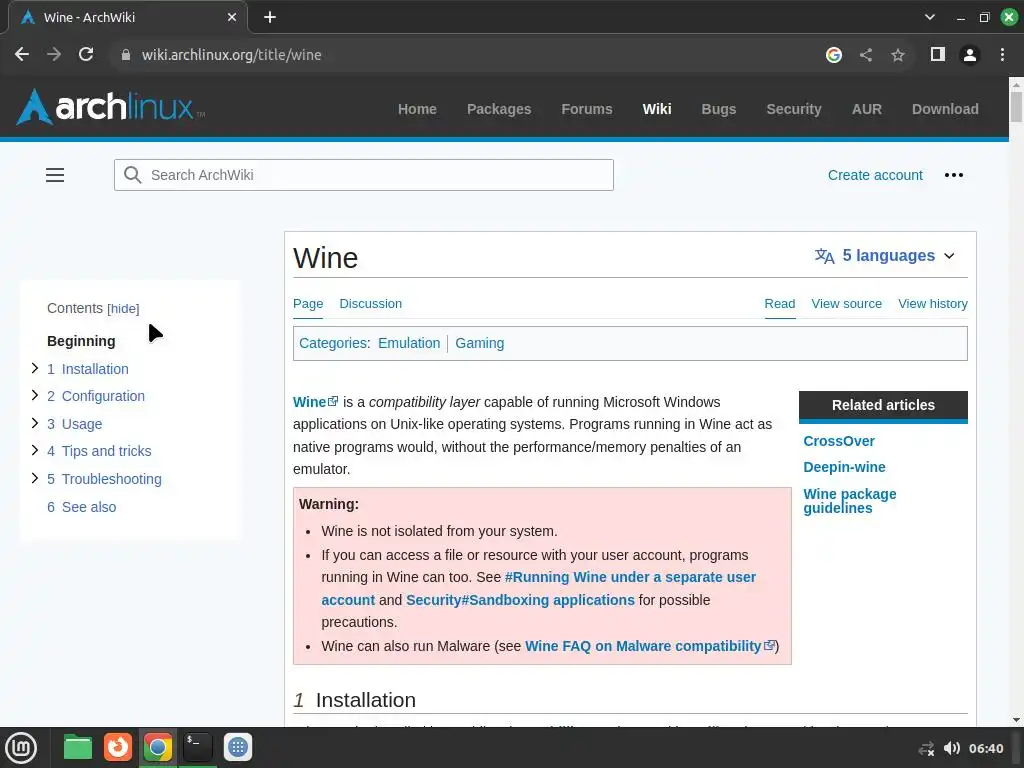Image resolution: width=1024 pixels, height=768 pixels.
Task: Switch to the Discussion tab
Action: click(370, 304)
